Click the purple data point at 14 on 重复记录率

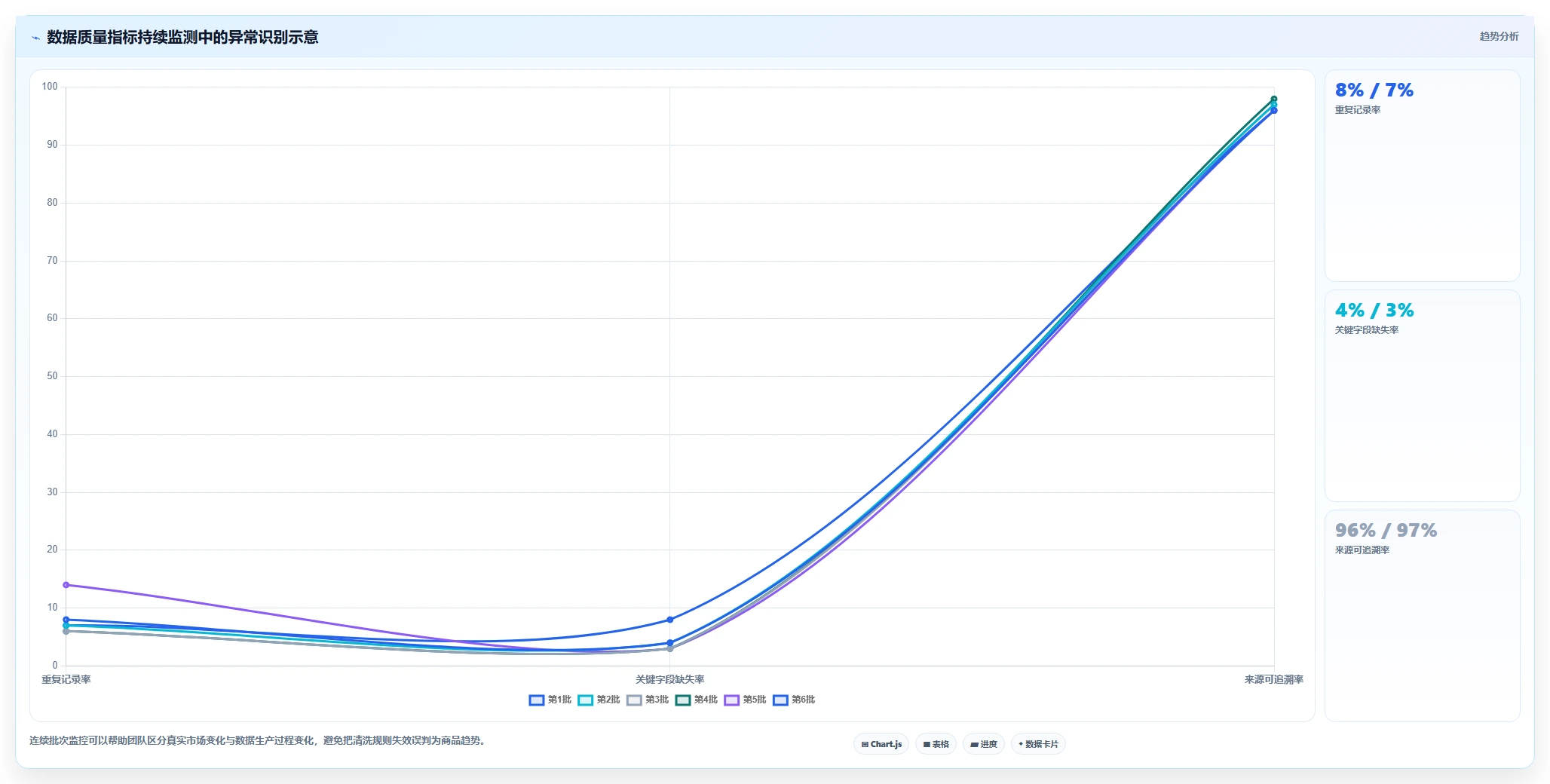pos(66,585)
